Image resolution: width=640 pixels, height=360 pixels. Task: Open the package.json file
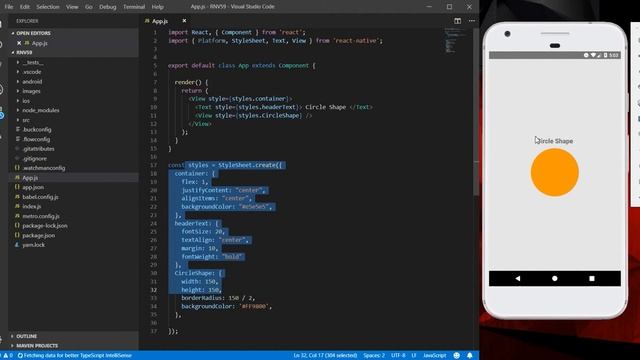coord(39,235)
